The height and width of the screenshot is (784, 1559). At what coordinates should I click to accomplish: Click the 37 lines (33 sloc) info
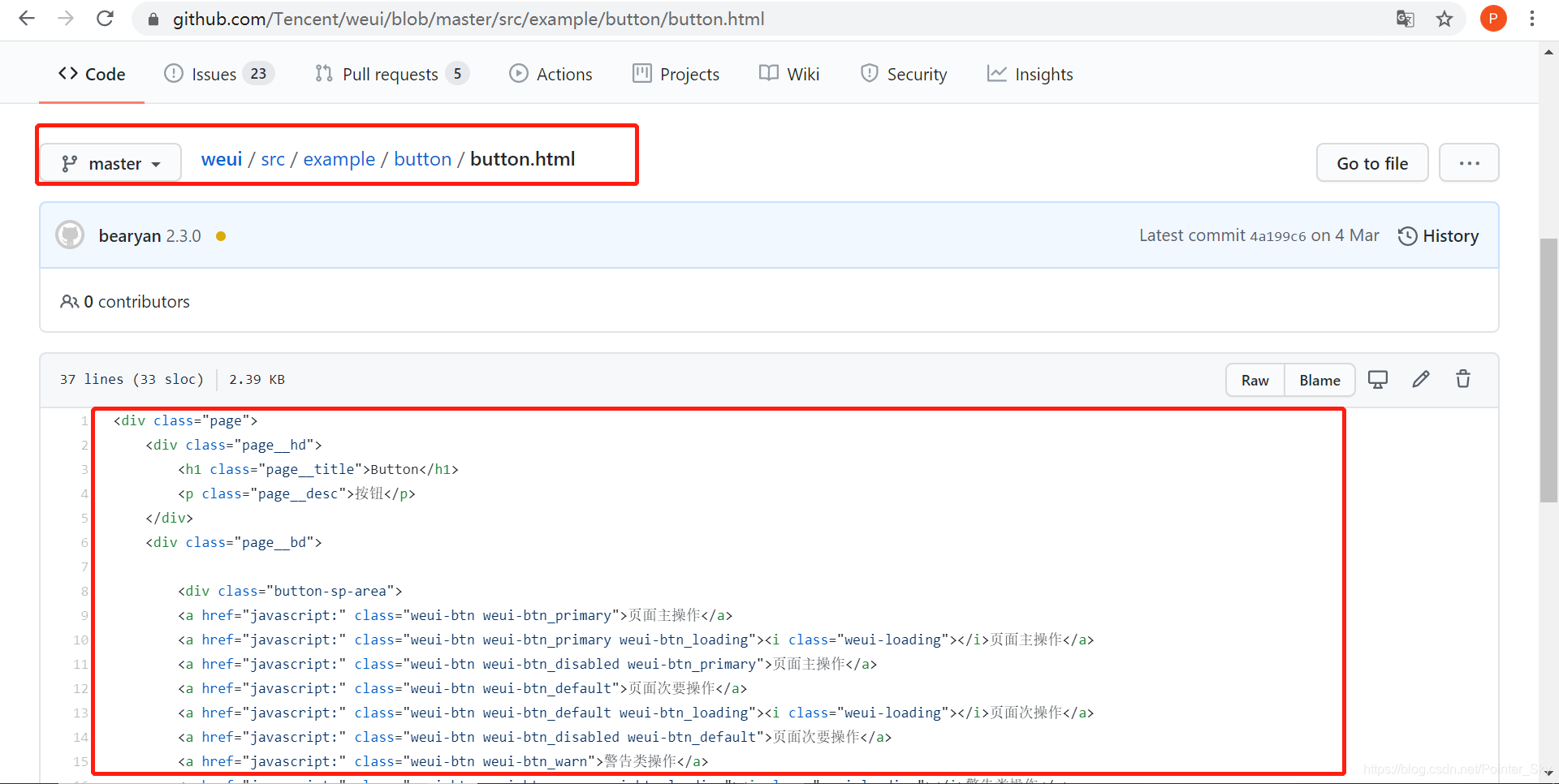(x=132, y=379)
